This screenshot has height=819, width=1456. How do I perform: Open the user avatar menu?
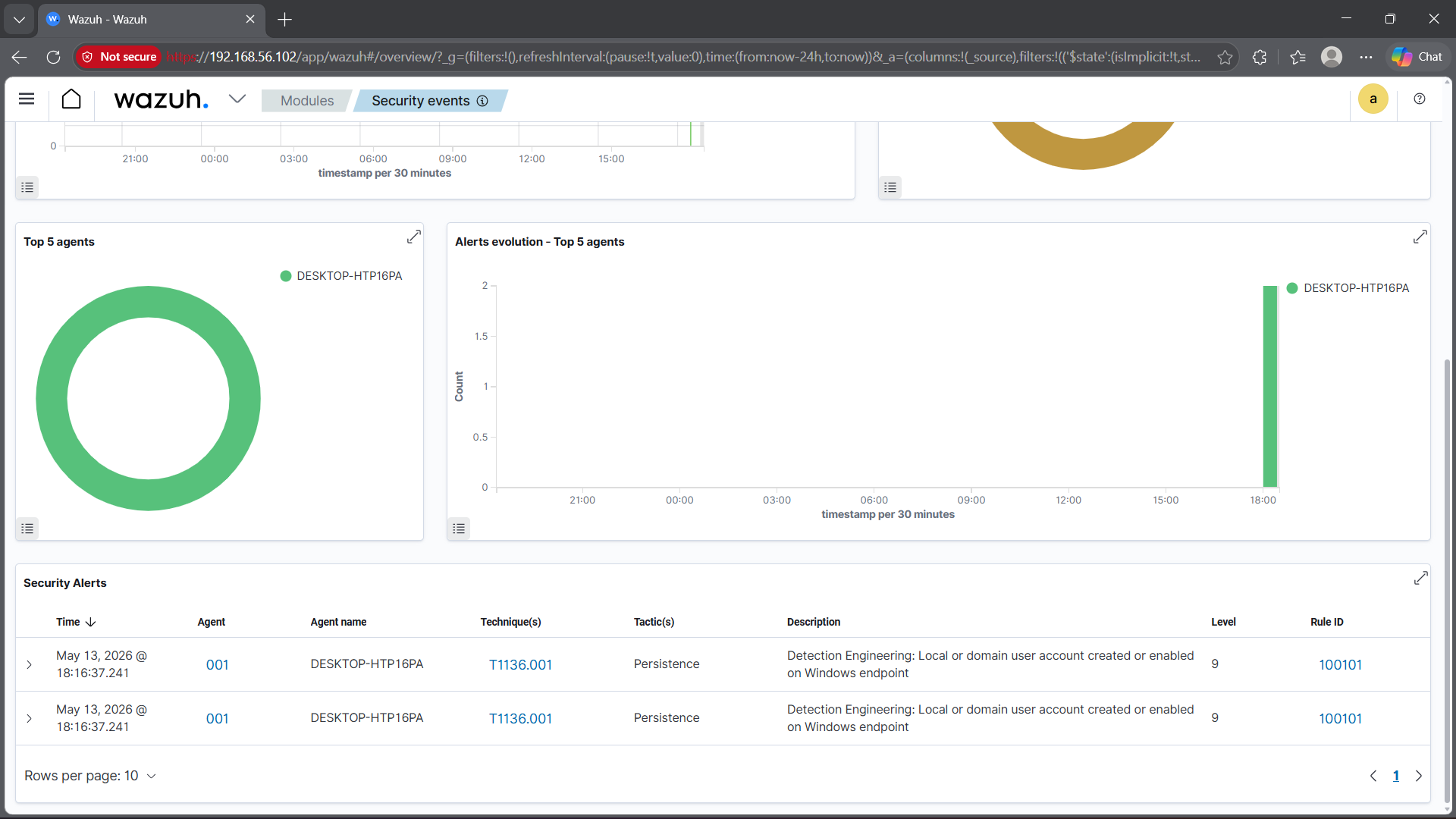(1373, 99)
